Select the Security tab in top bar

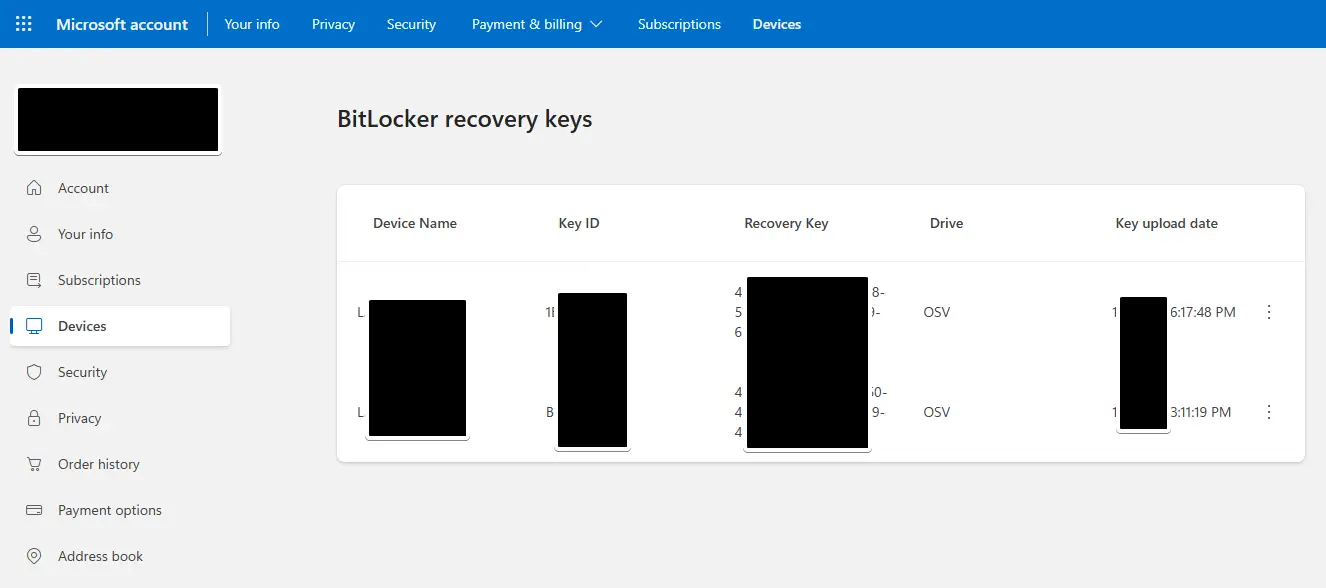411,24
